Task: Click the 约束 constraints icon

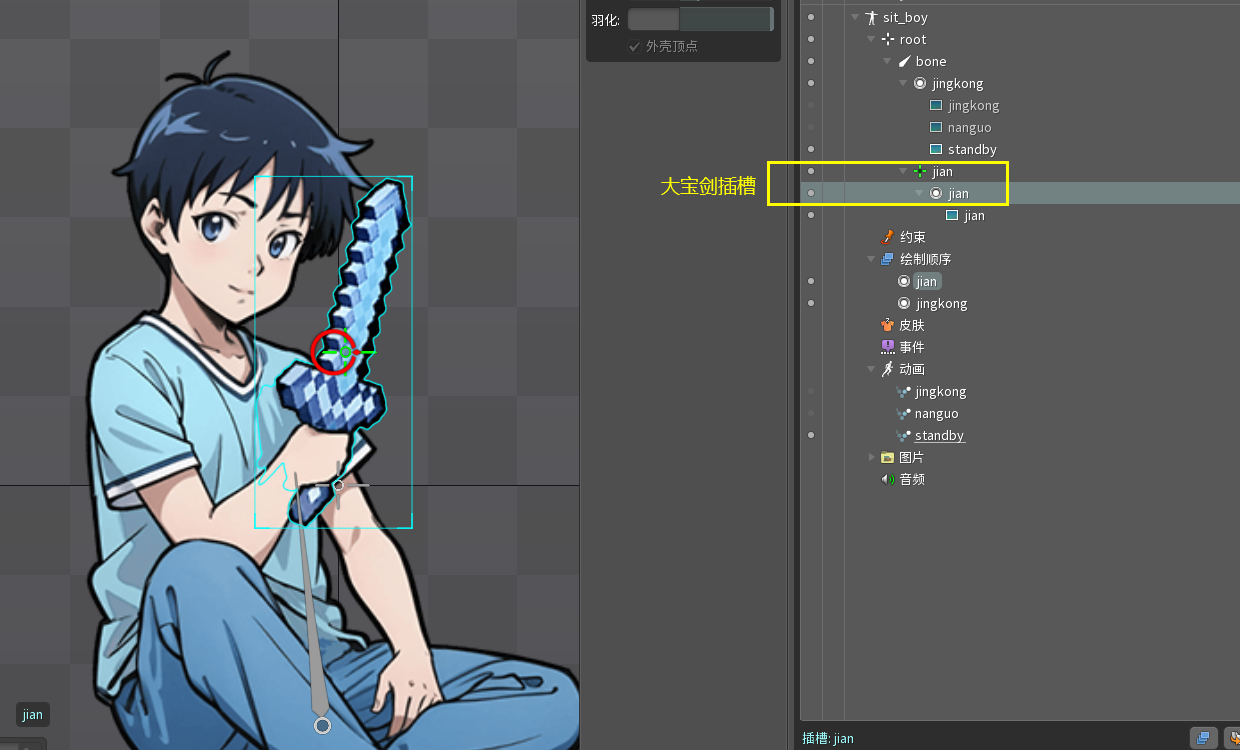Action: point(887,237)
